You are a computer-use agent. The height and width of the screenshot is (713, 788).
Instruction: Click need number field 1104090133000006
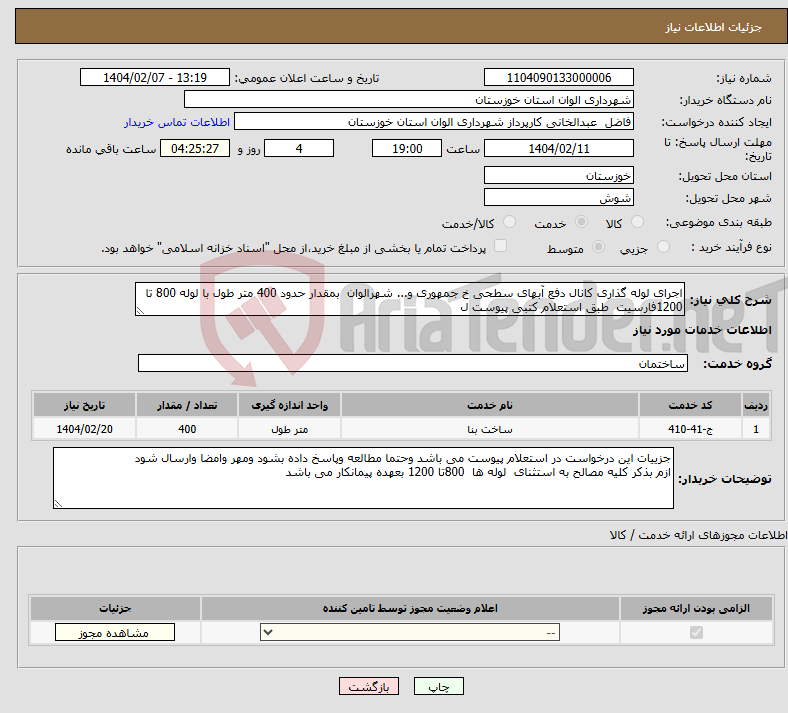click(559, 77)
